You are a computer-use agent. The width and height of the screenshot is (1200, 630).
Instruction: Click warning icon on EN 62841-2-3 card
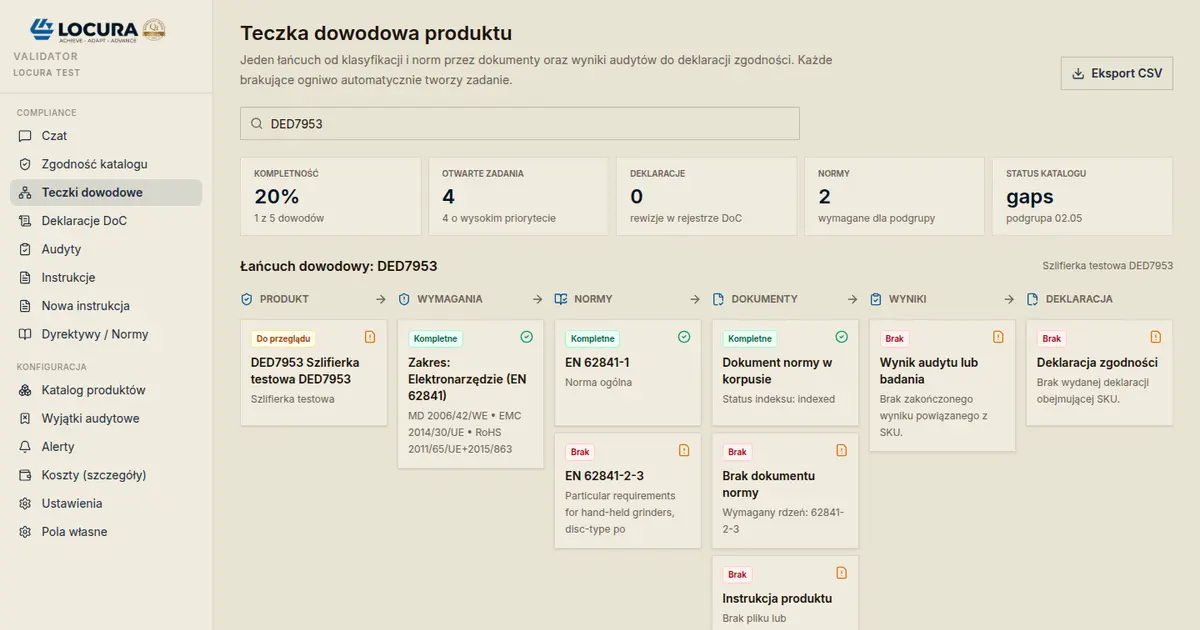(684, 450)
